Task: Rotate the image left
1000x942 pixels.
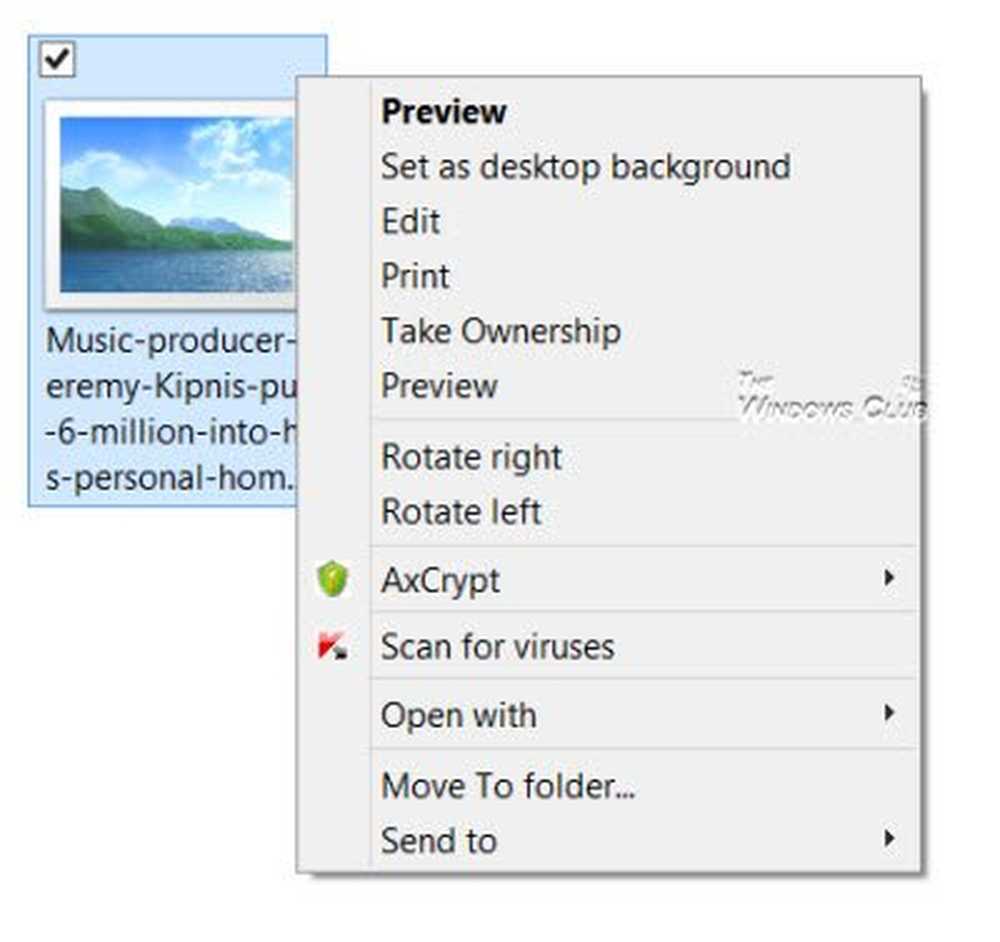Action: coord(461,512)
